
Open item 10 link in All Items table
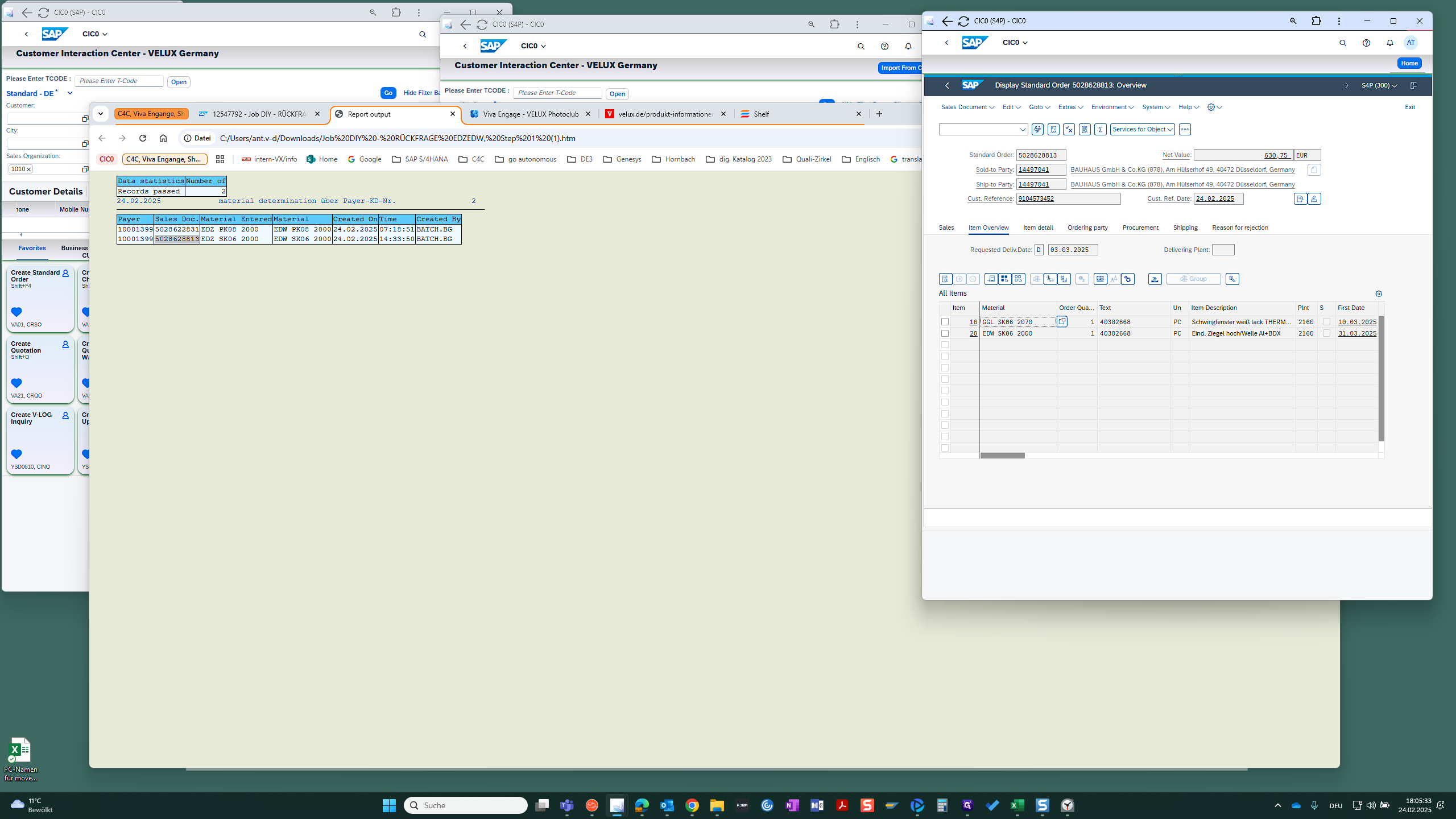[973, 322]
